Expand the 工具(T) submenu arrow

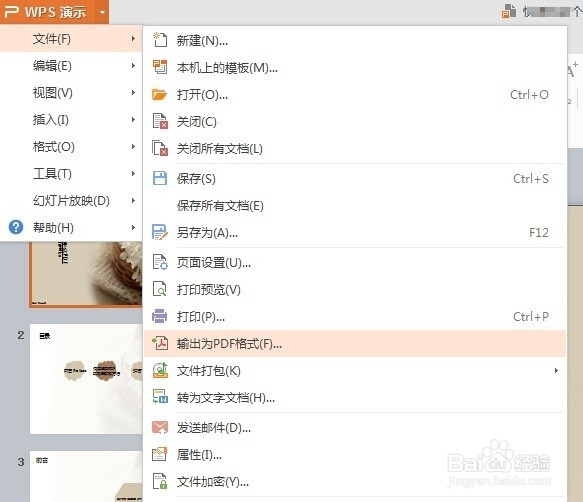coord(133,173)
